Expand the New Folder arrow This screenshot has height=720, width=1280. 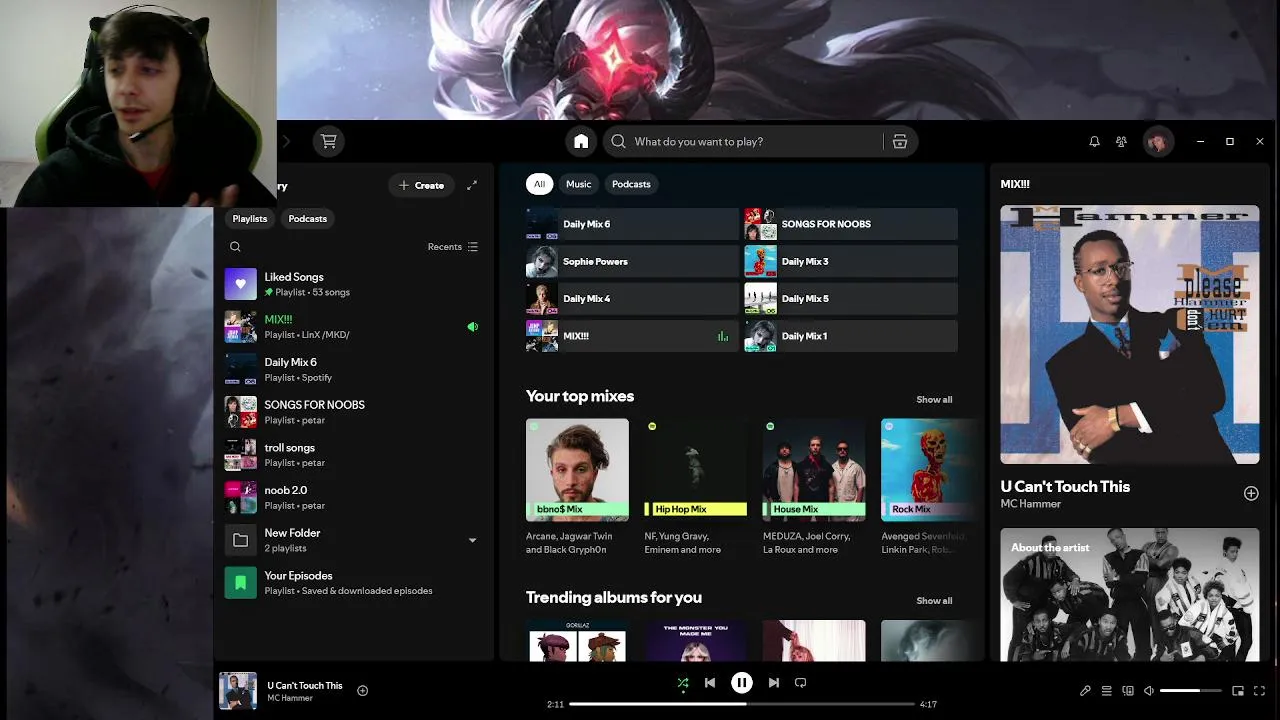[472, 541]
